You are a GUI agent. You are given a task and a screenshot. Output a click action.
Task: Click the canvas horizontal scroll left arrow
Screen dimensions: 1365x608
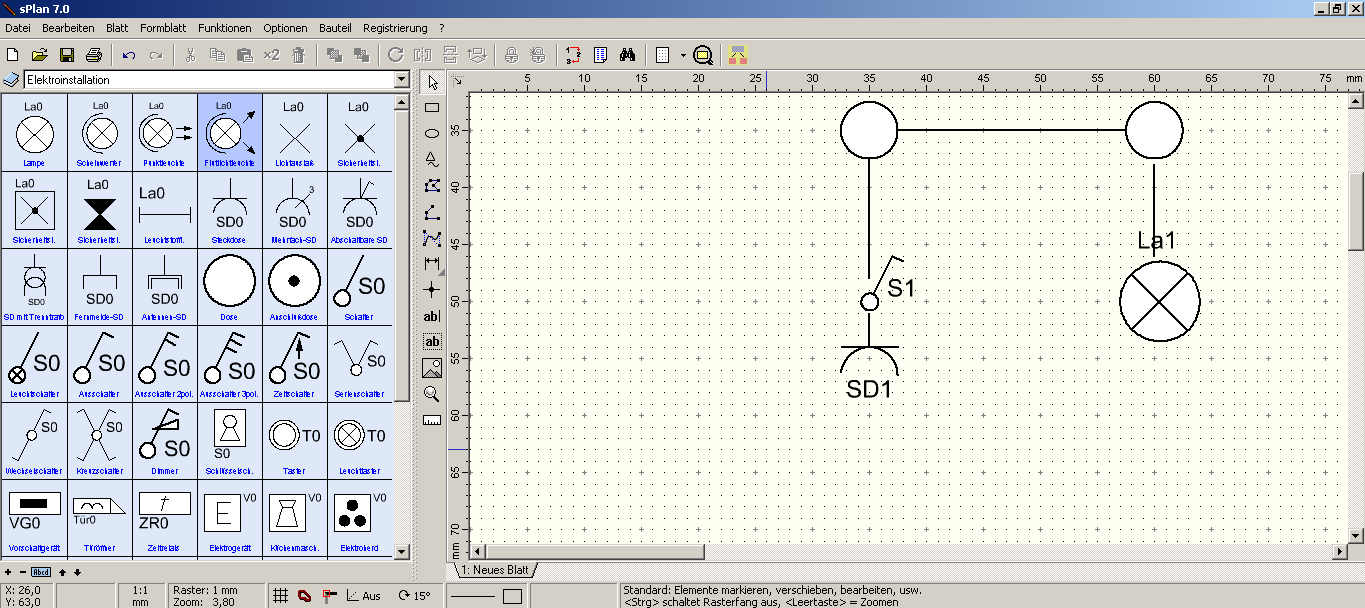479,551
